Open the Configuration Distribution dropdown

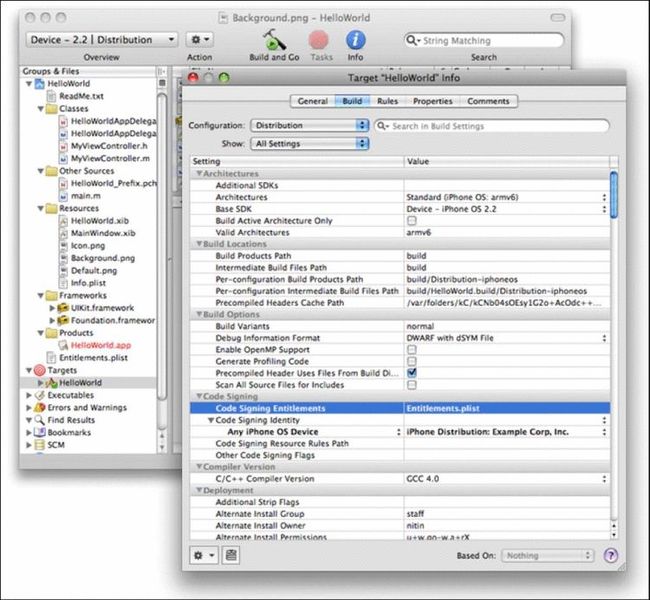[310, 125]
